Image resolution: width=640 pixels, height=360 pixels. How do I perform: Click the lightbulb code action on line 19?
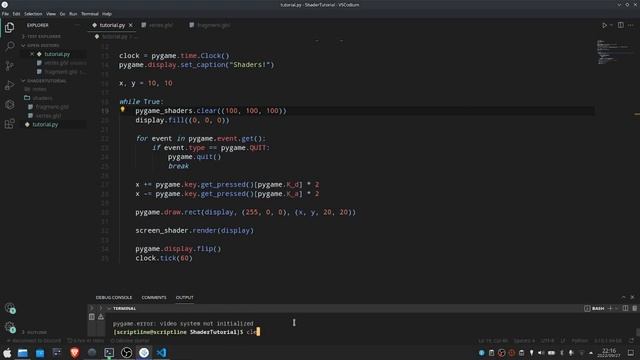click(x=122, y=109)
